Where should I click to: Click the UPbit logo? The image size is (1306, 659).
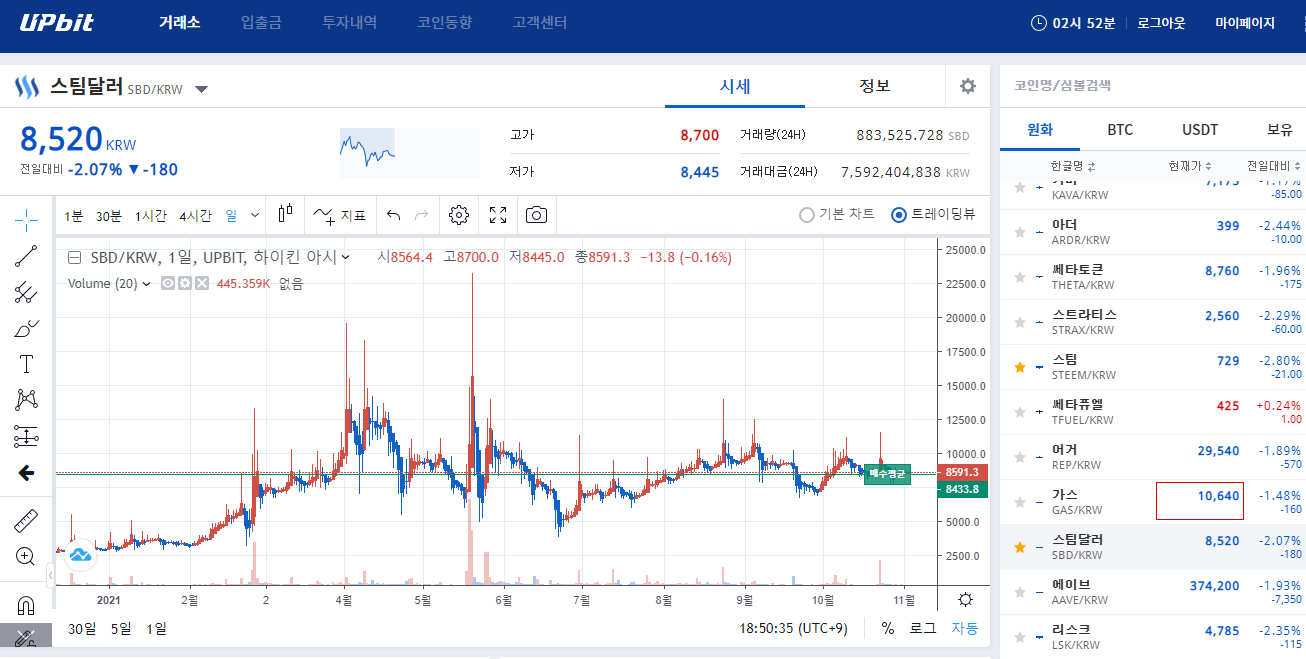tap(56, 22)
